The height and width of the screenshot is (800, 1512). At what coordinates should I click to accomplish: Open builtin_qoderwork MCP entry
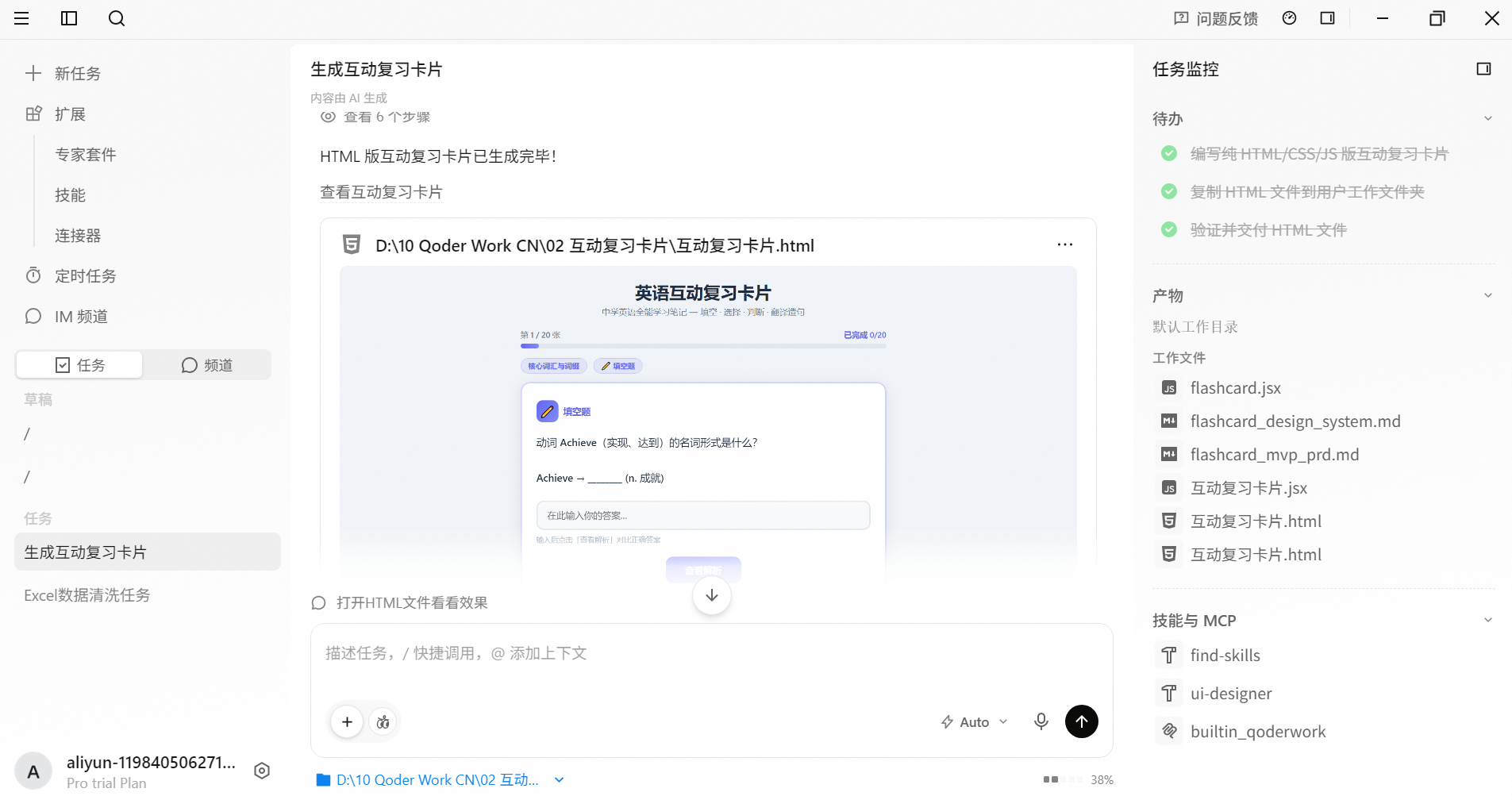(x=1258, y=732)
